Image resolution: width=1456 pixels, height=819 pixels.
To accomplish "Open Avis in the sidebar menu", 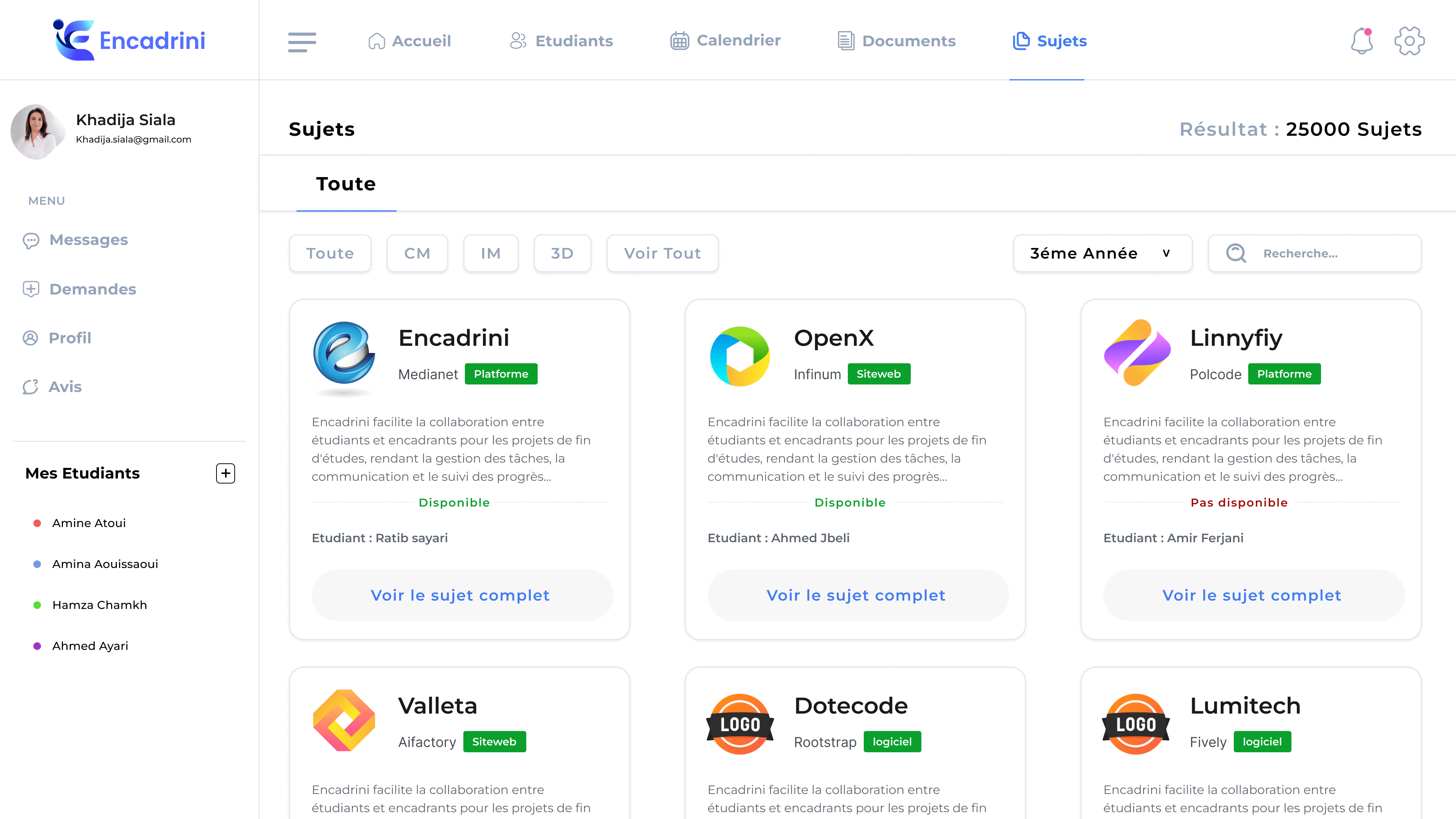I will [x=52, y=387].
